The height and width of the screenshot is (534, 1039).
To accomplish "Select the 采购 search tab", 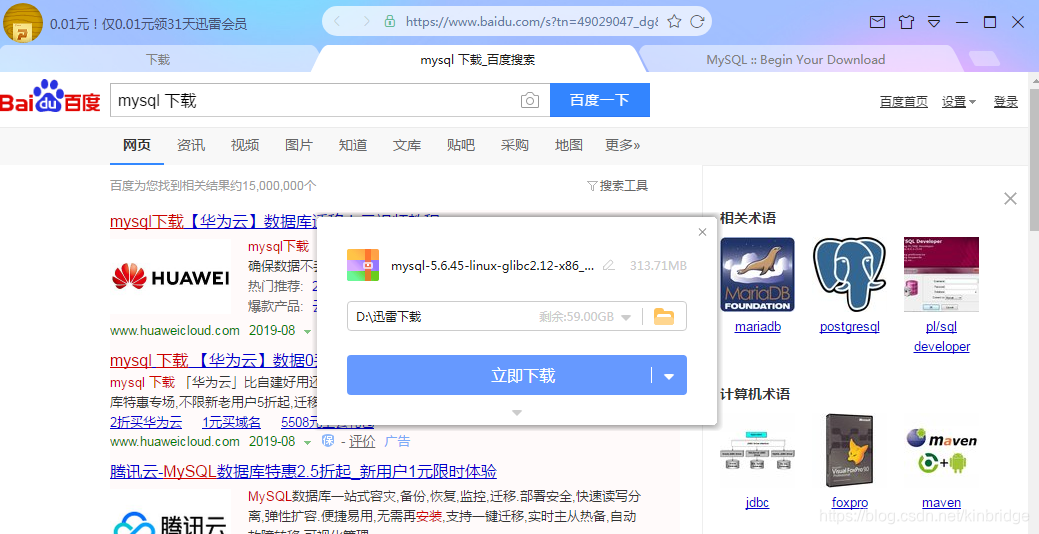I will click(x=515, y=145).
